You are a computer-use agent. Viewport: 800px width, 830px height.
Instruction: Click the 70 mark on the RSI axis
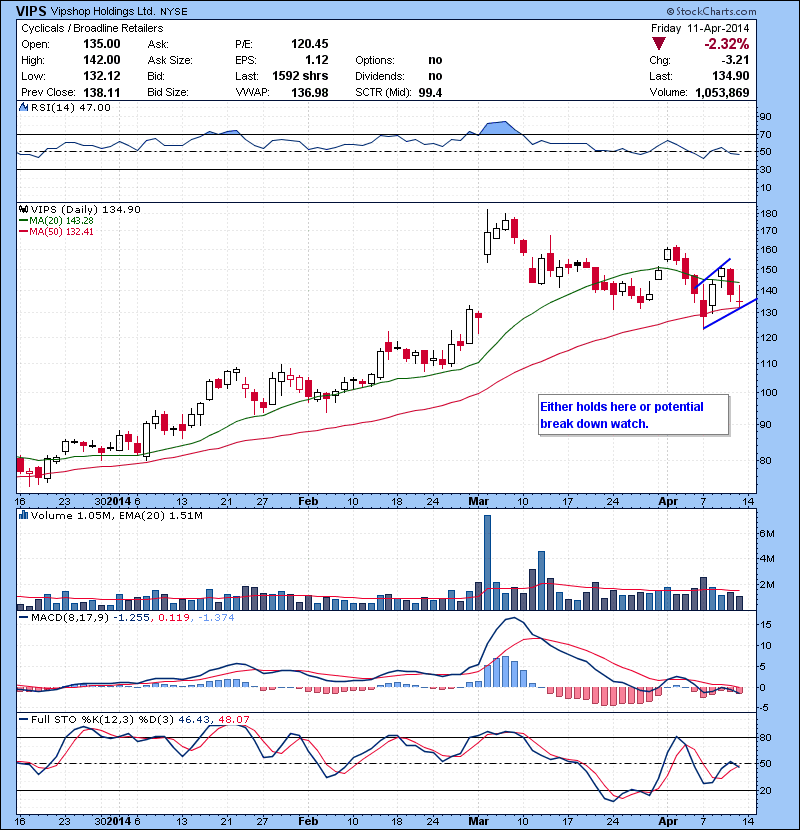(x=766, y=134)
